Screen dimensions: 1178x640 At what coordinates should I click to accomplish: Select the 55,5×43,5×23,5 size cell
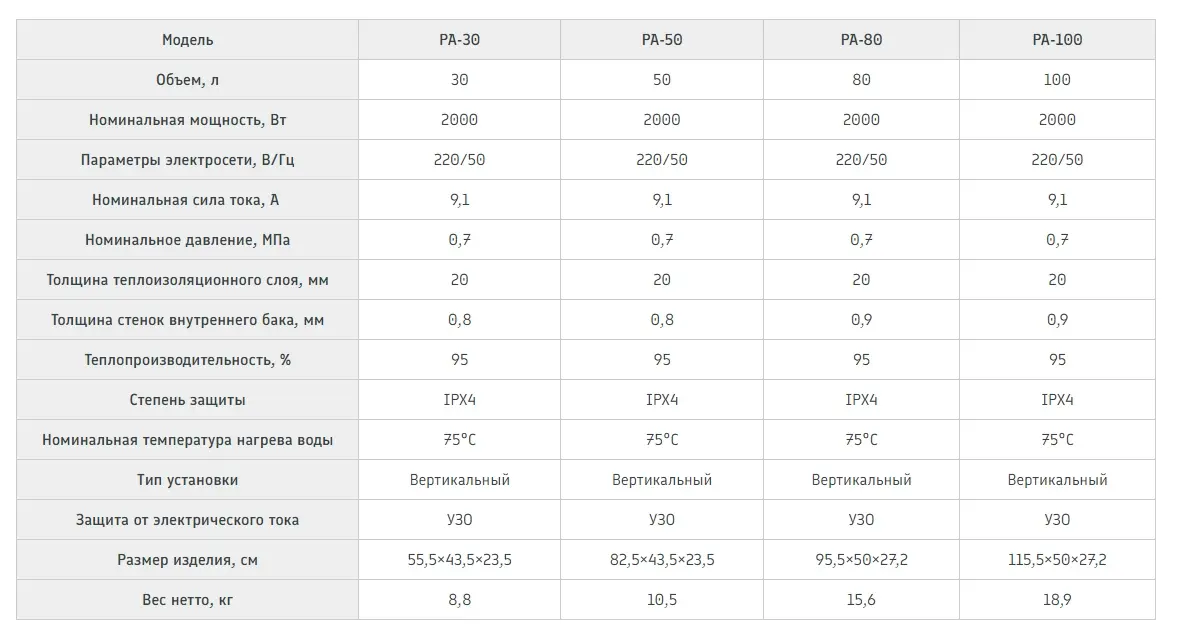coord(459,560)
